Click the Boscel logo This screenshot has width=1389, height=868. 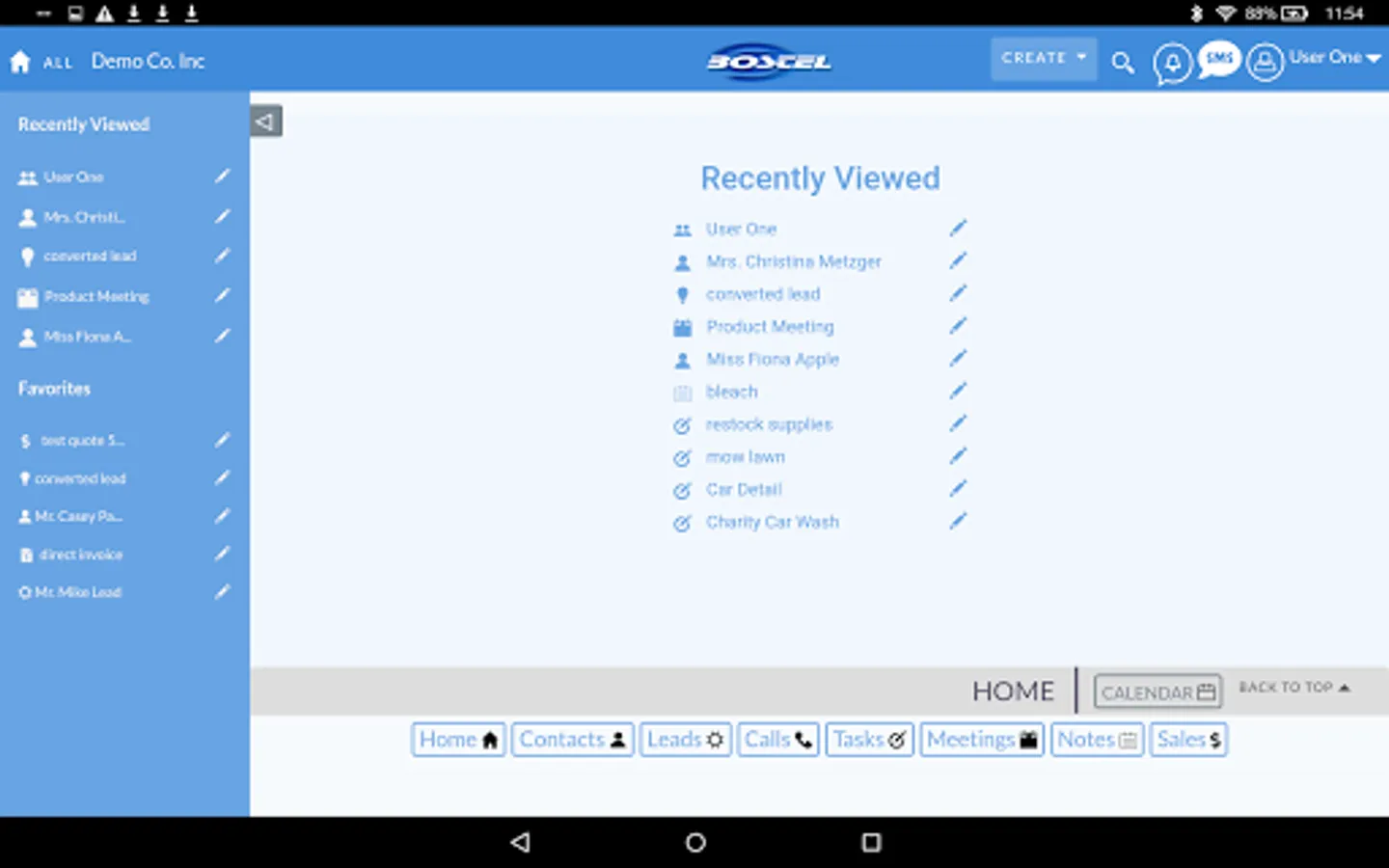click(x=768, y=61)
